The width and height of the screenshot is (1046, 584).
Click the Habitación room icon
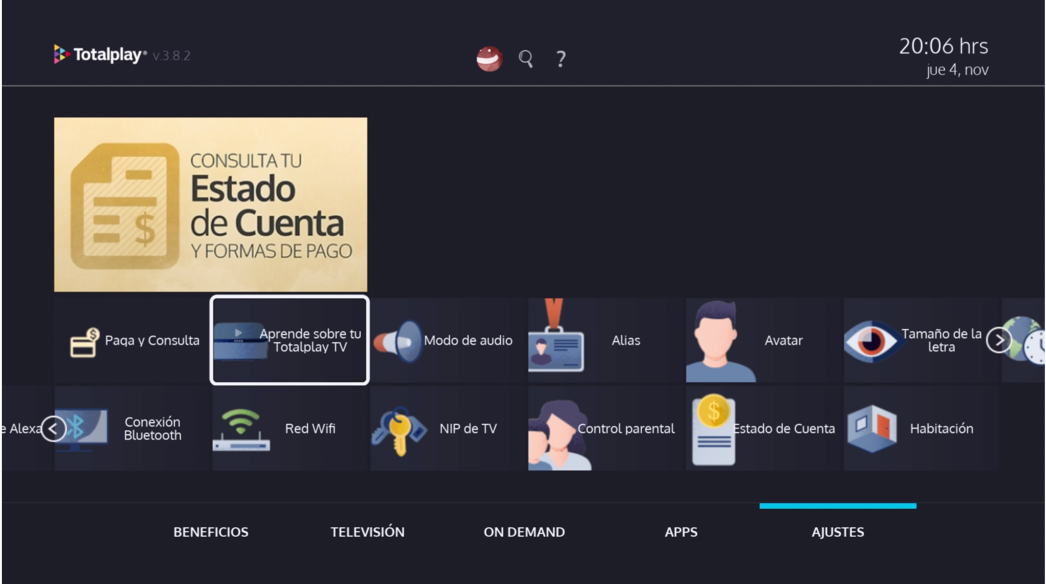[x=872, y=428]
